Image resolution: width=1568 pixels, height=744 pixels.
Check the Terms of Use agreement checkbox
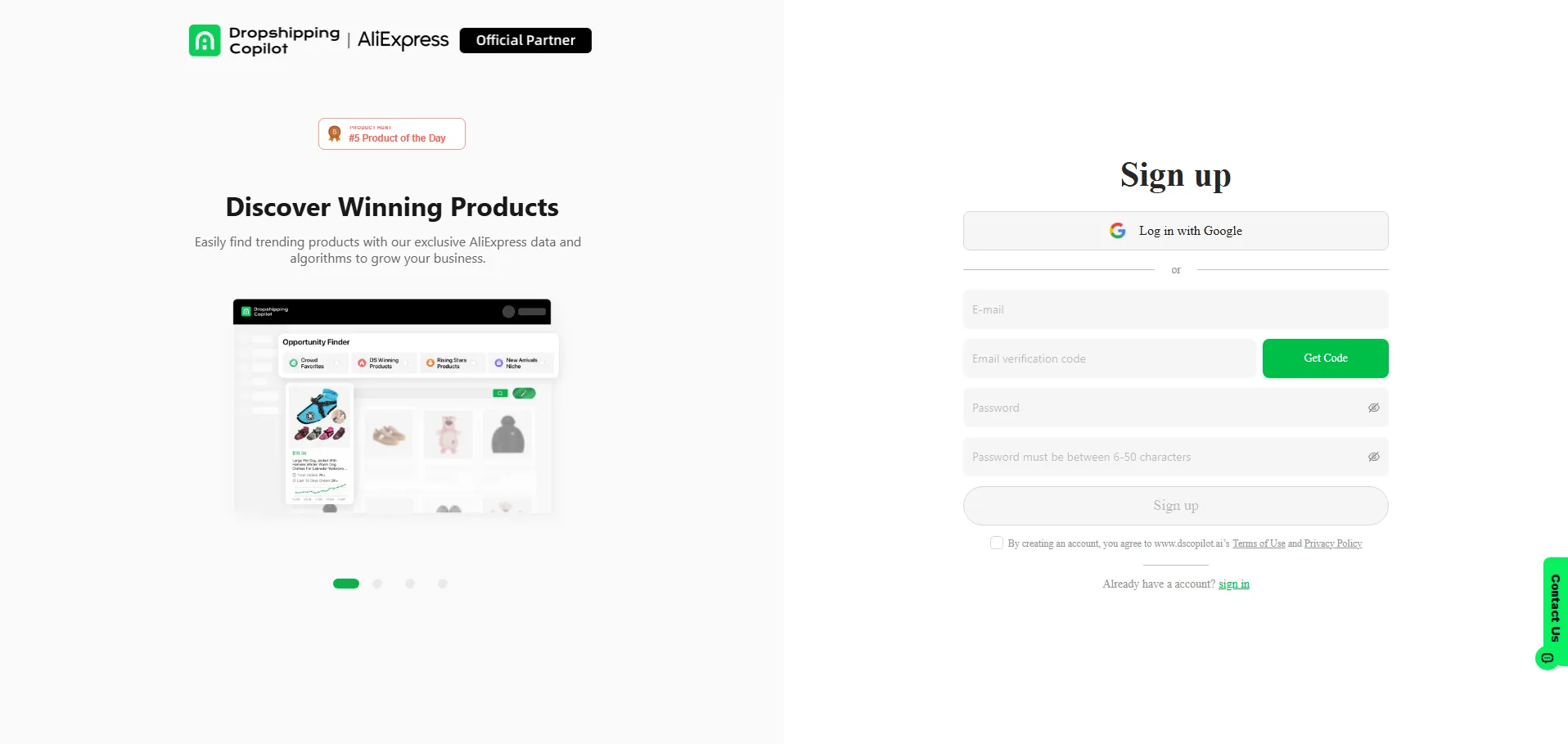996,543
